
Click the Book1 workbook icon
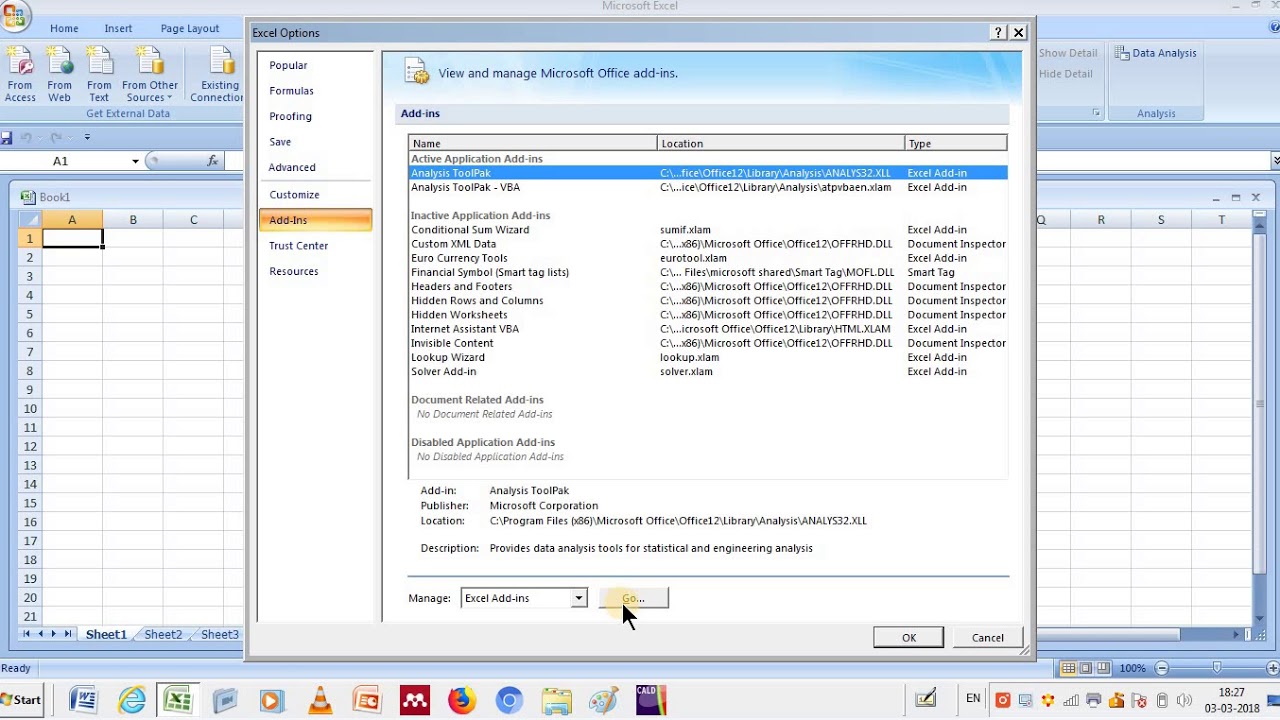28,197
